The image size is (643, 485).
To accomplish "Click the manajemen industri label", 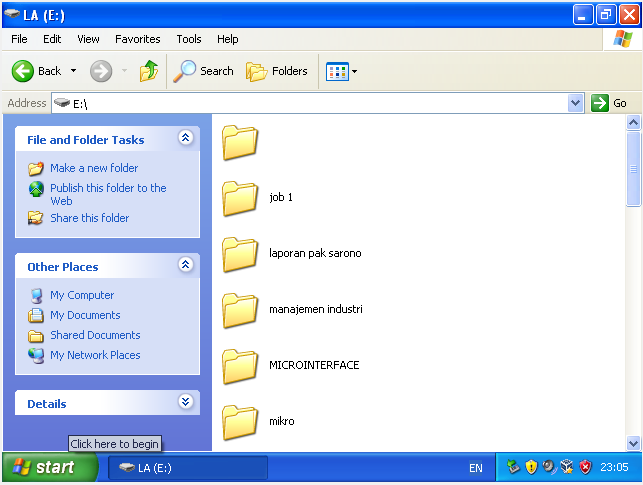I will pyautogui.click(x=316, y=309).
